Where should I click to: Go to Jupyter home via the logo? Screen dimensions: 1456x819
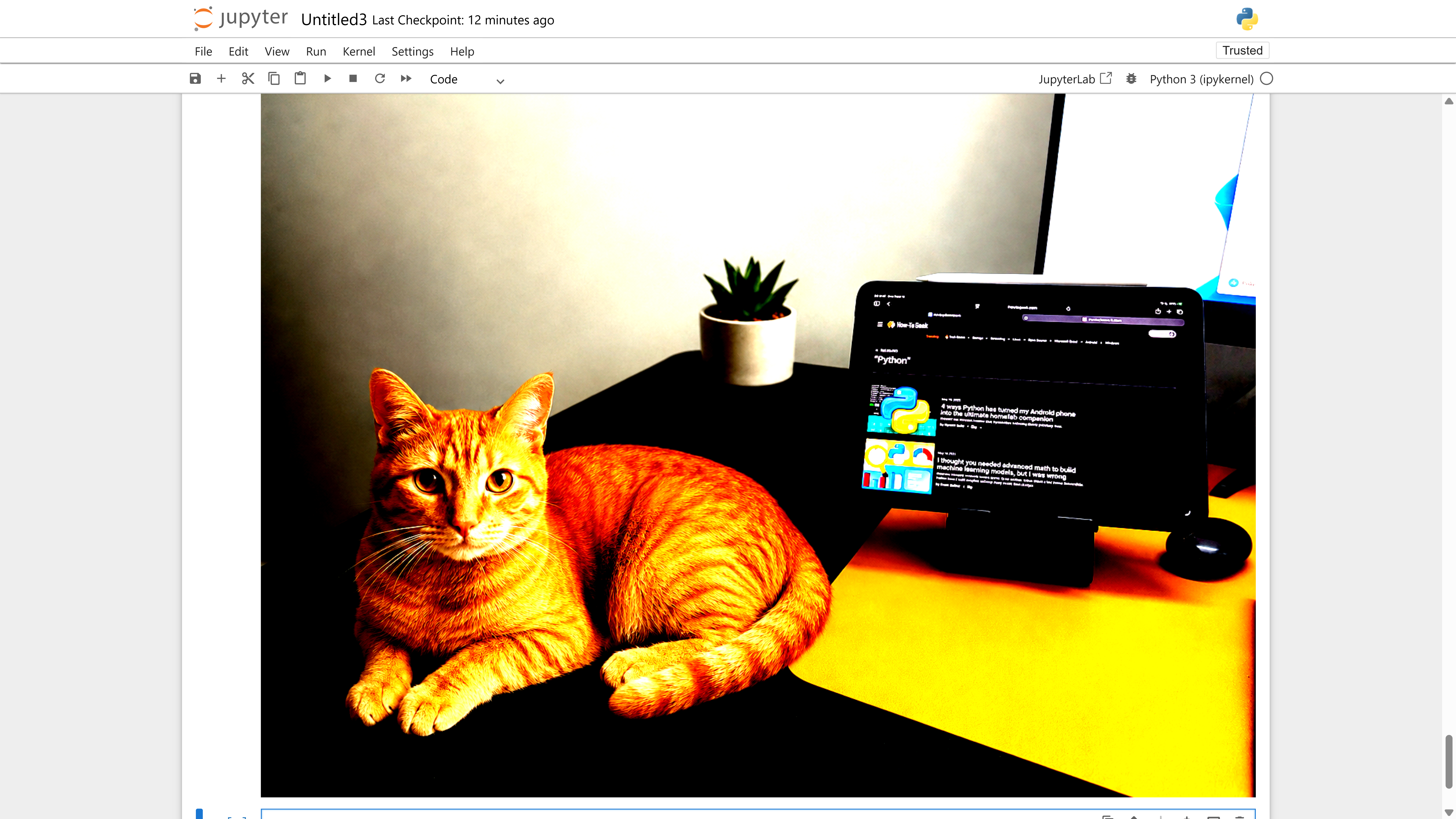coord(240,19)
